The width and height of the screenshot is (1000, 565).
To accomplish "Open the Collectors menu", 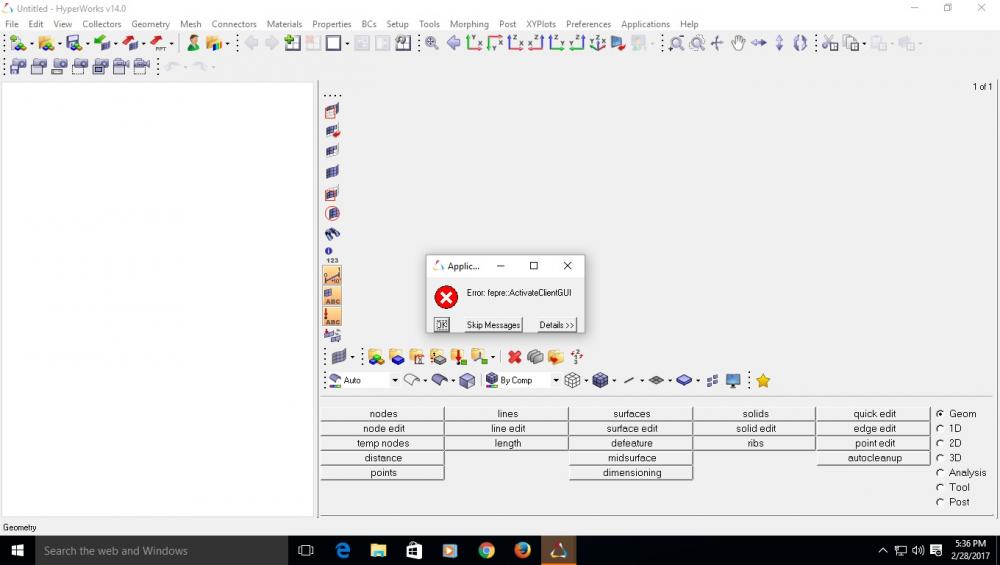I will click(101, 24).
